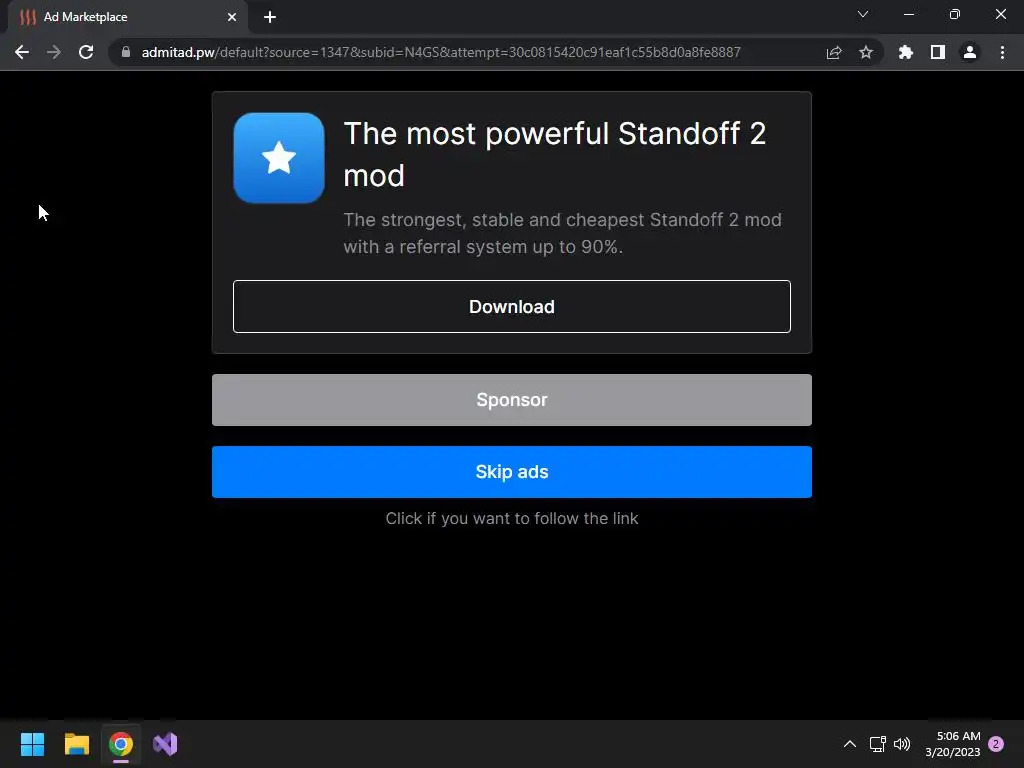Viewport: 1024px width, 768px height.
Task: Share this page icon
Action: pos(834,52)
